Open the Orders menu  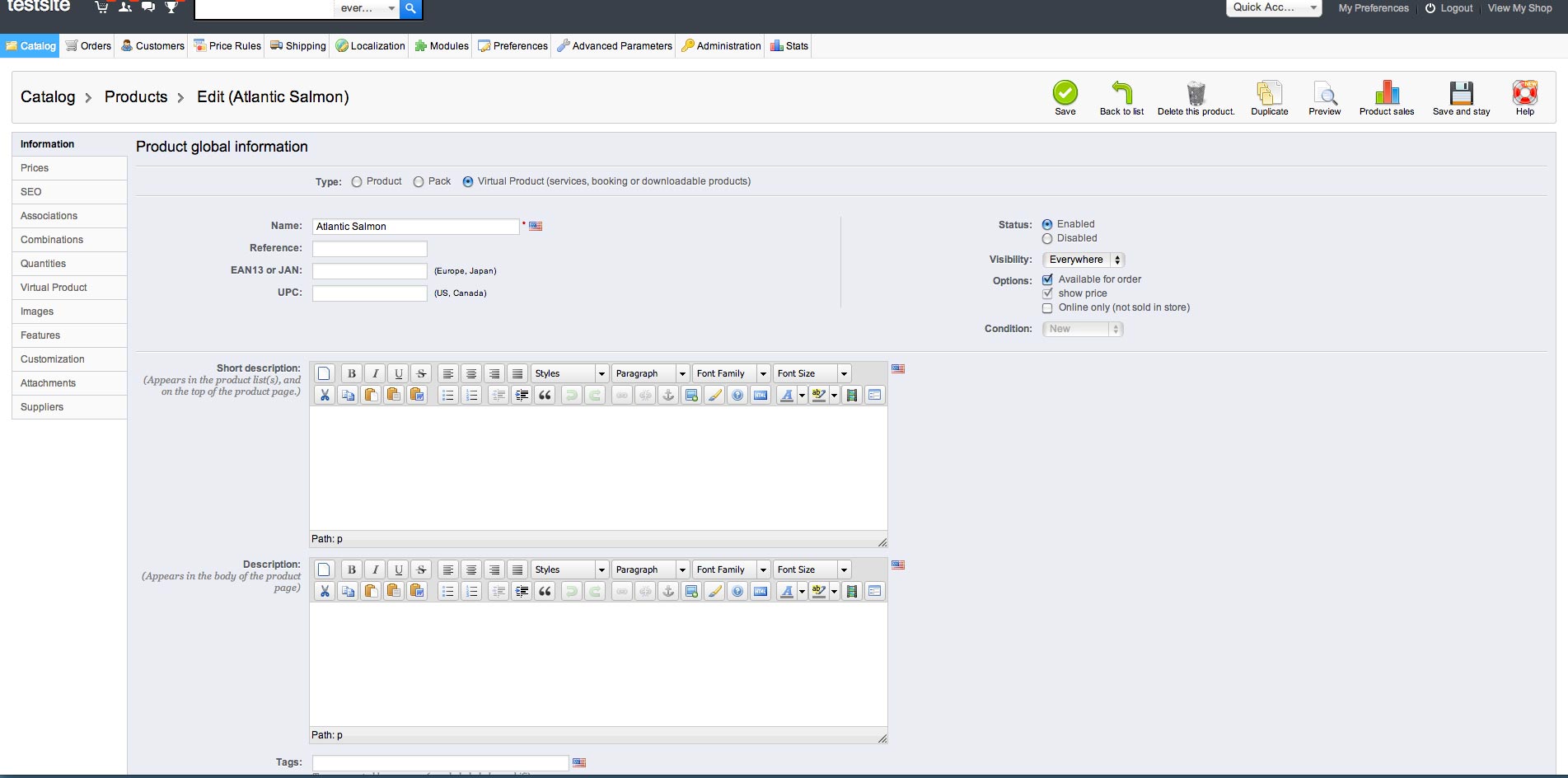pos(88,46)
